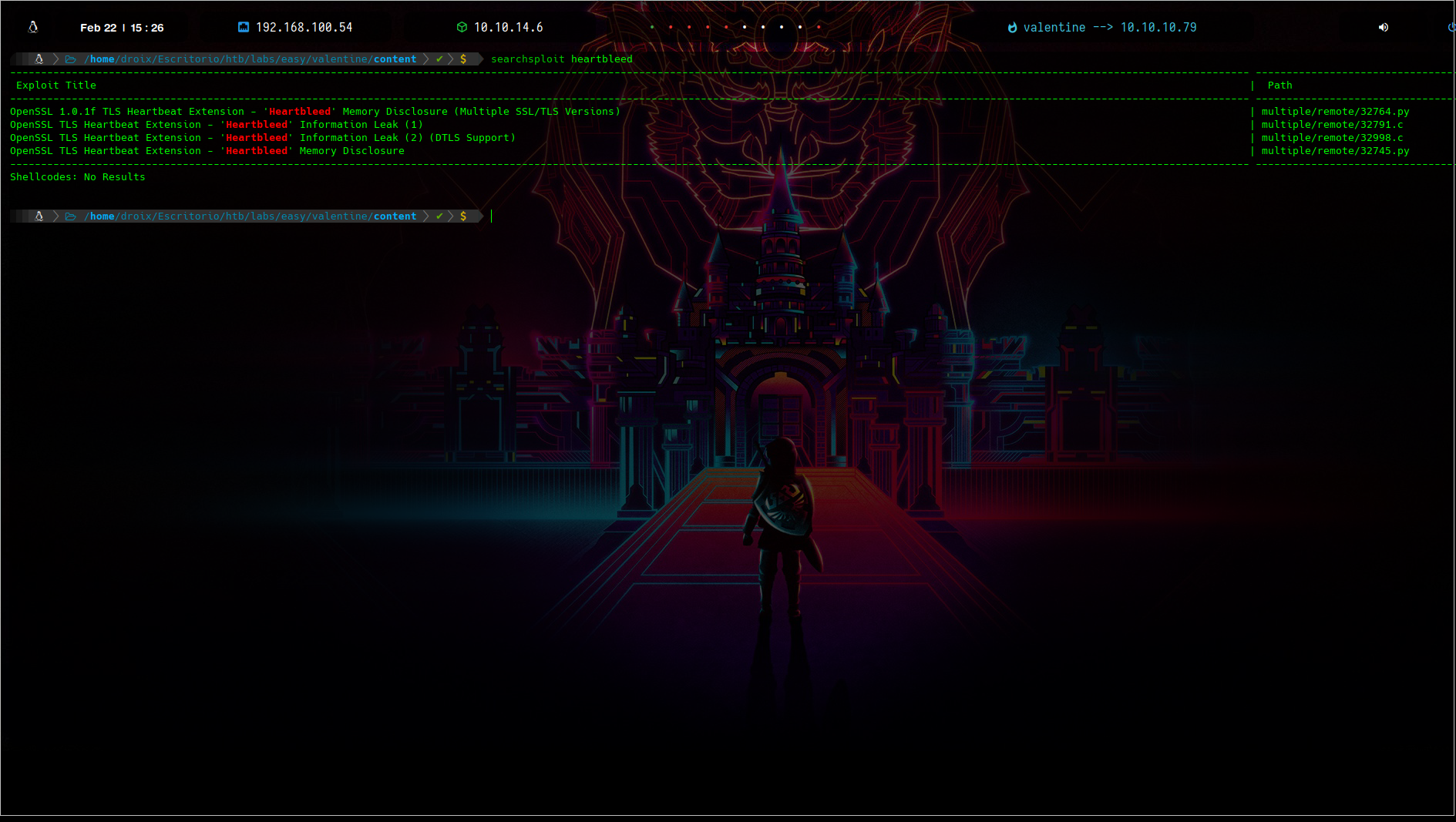Click the valentine target 10.10.10.79 label

click(x=1109, y=28)
